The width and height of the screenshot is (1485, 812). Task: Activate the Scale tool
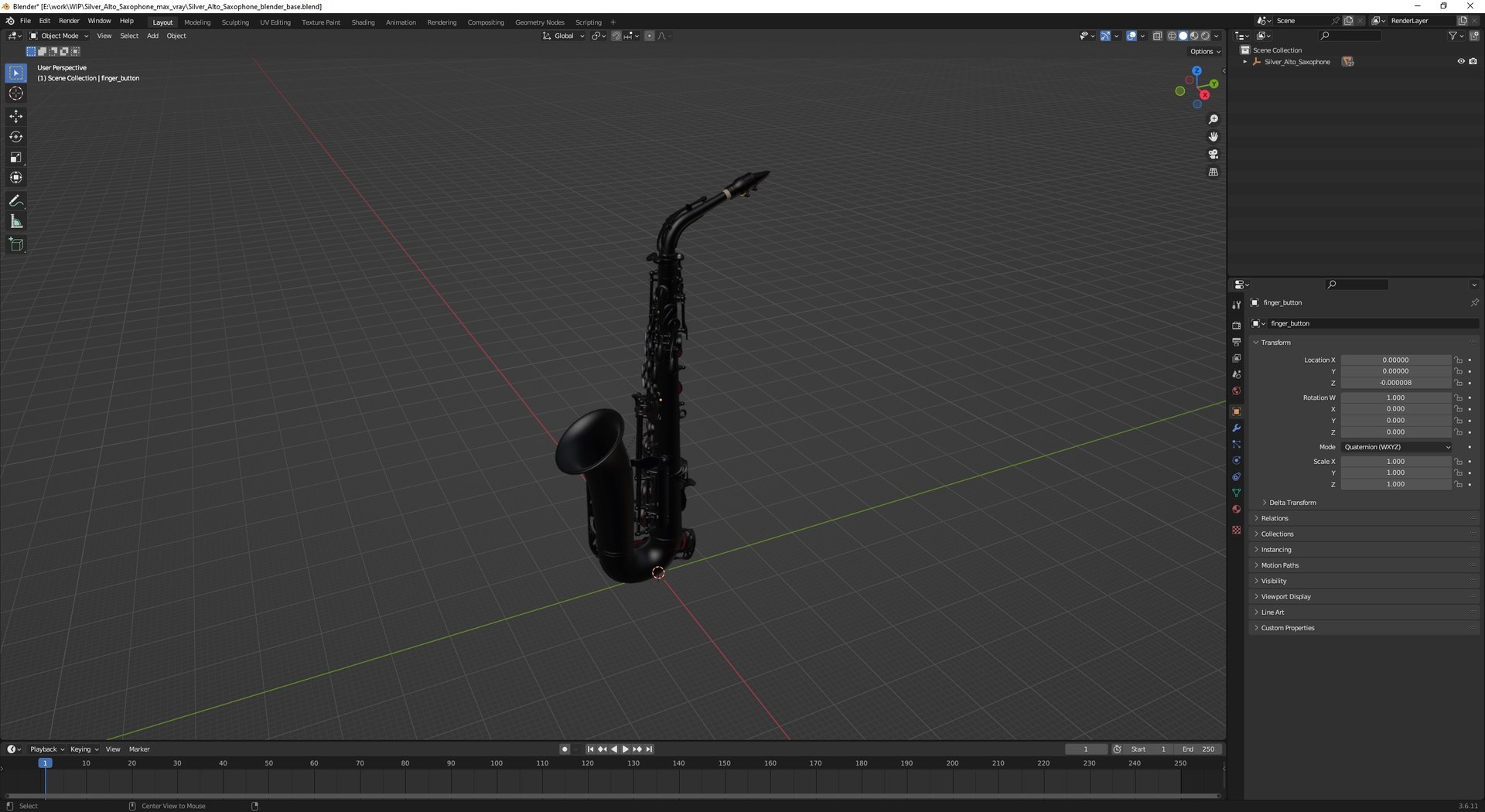pyautogui.click(x=16, y=157)
